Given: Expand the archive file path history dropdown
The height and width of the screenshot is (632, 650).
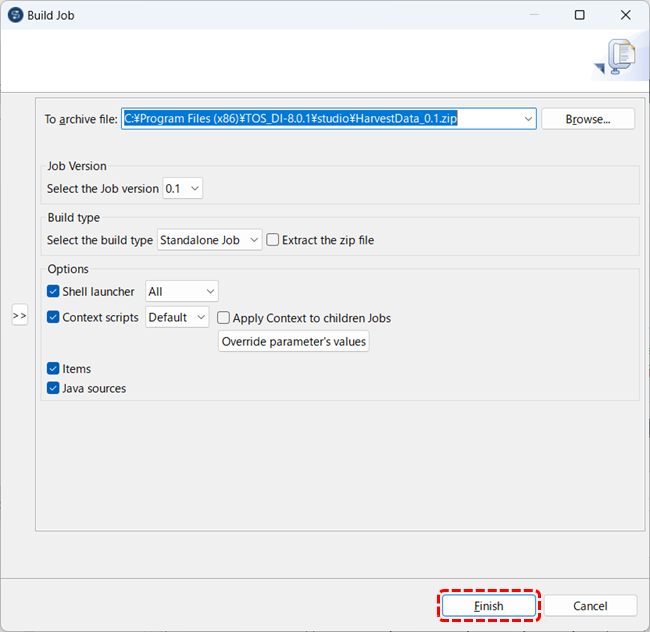Looking at the screenshot, I should (528, 119).
